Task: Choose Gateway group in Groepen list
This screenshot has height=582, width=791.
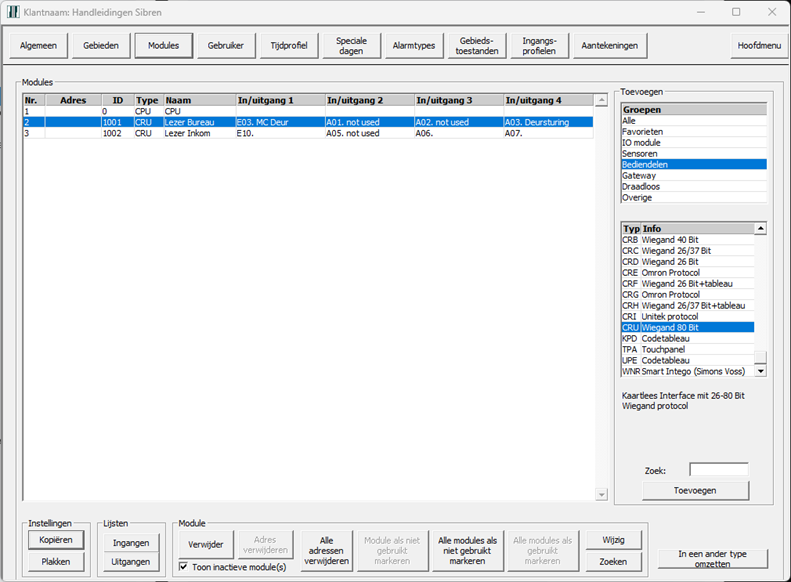Action: point(639,176)
